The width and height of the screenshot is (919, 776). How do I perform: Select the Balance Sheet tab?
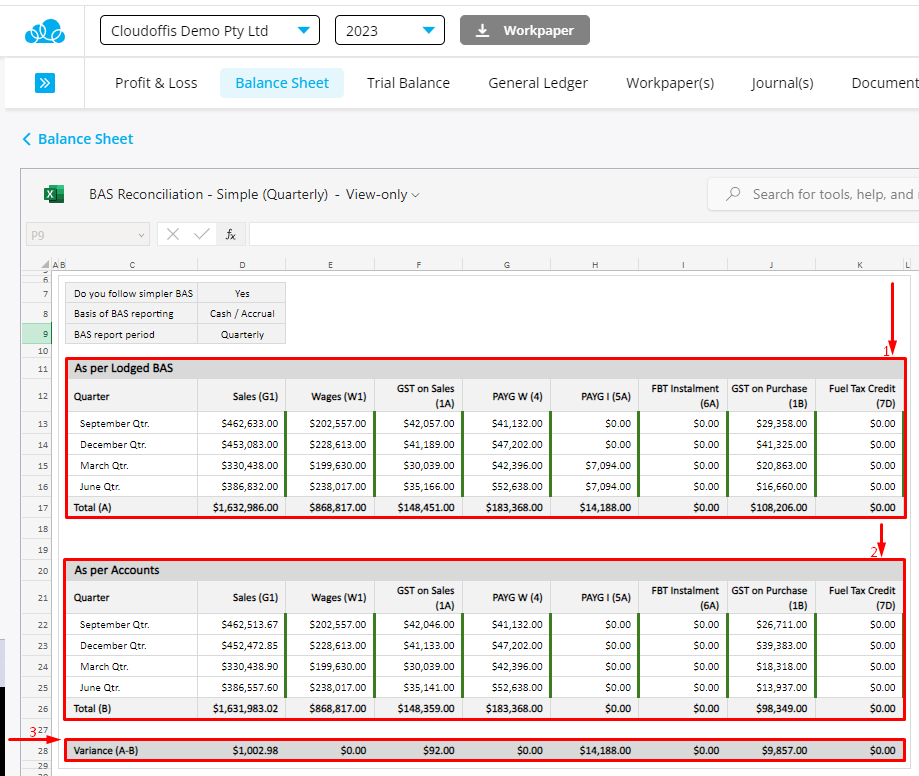[282, 83]
